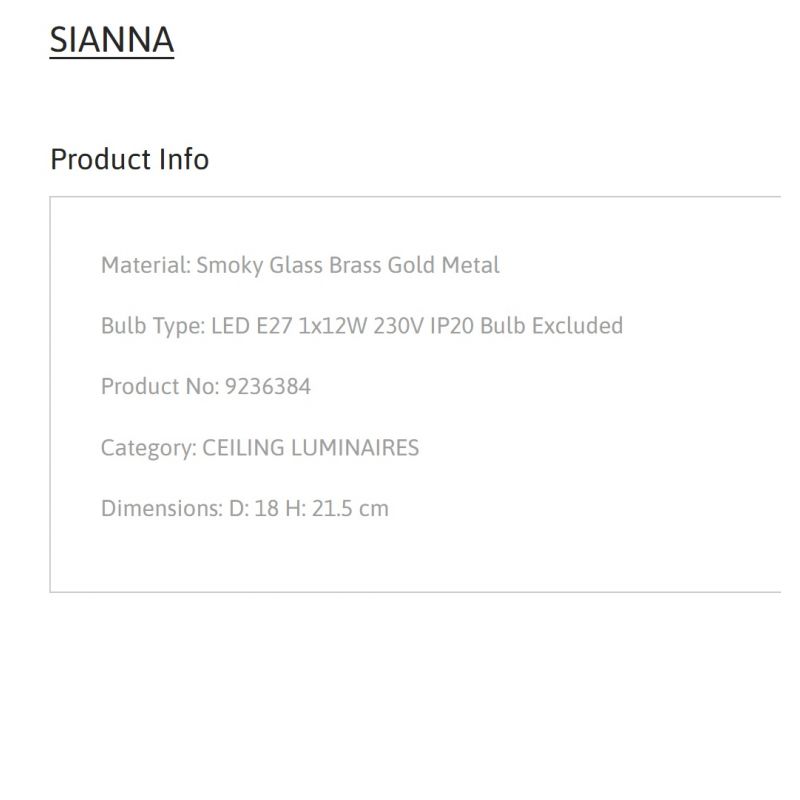Click the word Dimensions label
Image resolution: width=800 pixels, height=800 pixels.
pos(162,509)
